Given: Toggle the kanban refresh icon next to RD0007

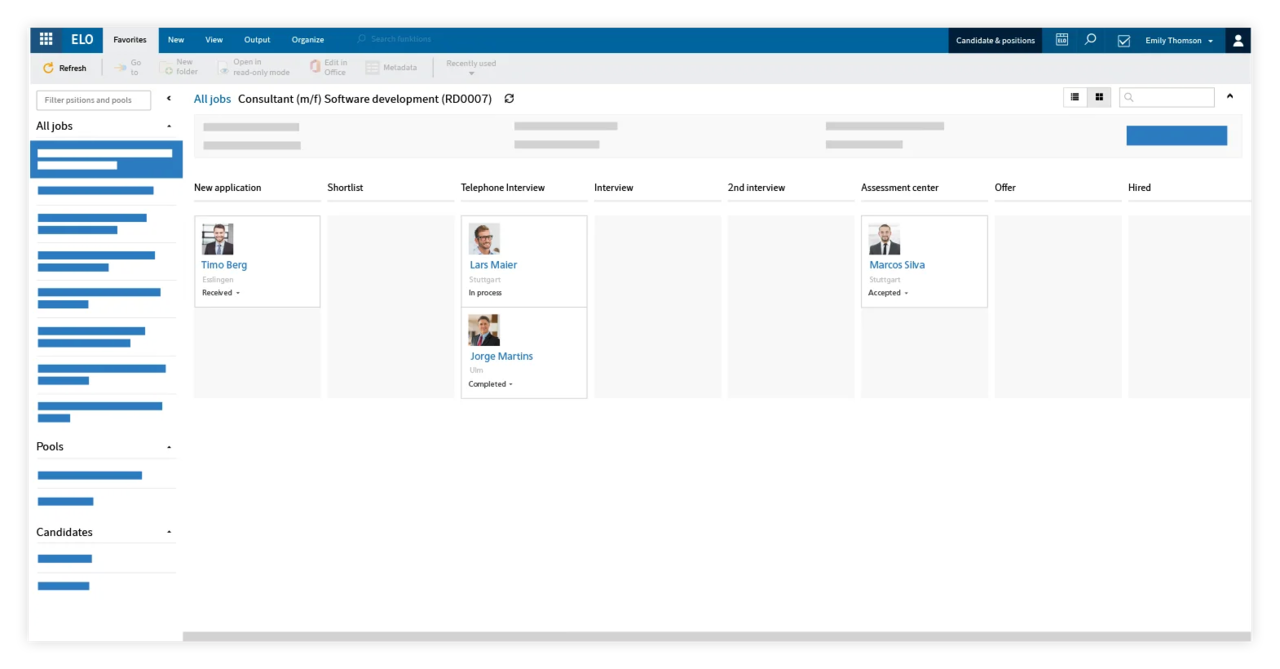Looking at the screenshot, I should tap(509, 98).
